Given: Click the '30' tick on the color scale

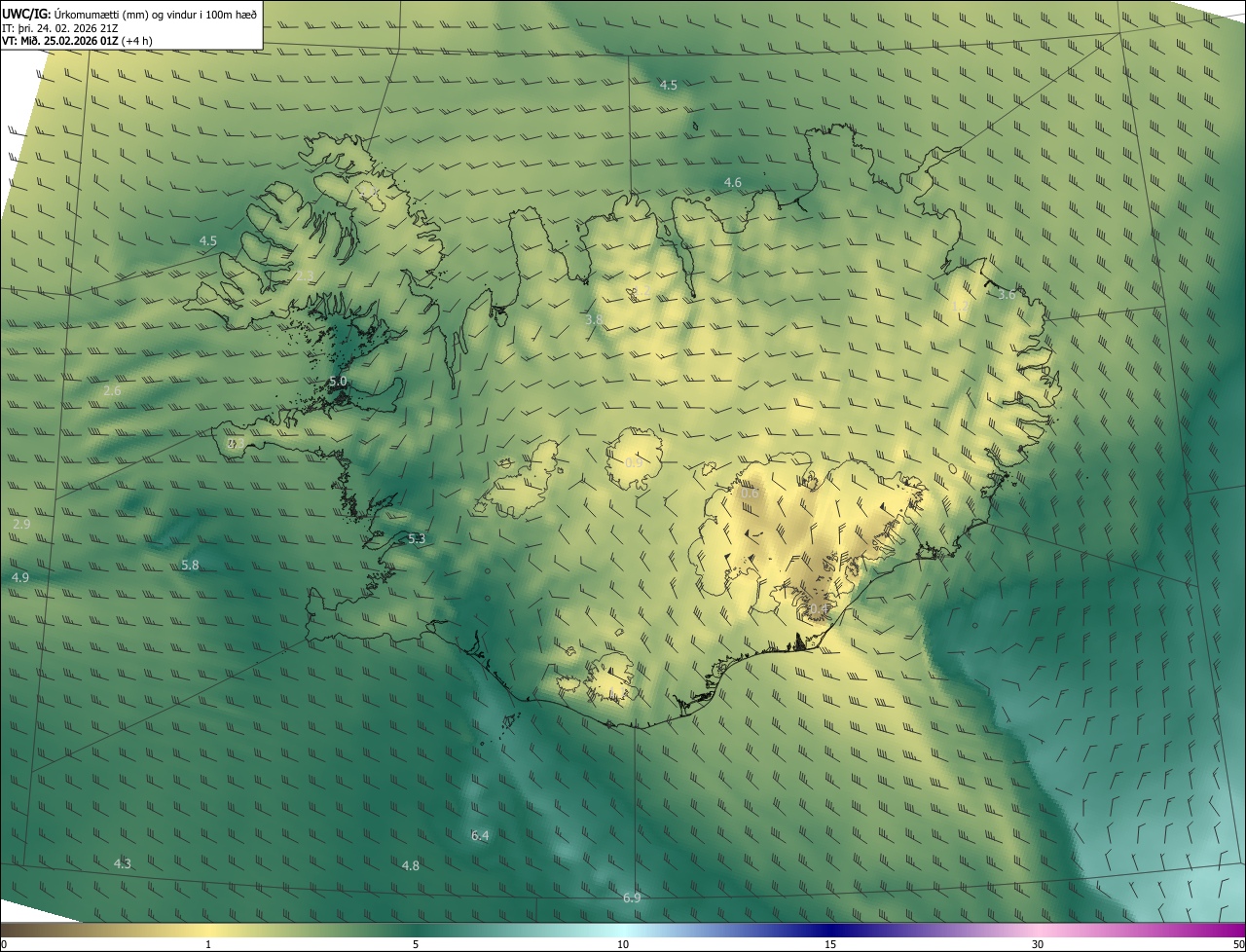Looking at the screenshot, I should point(1038,944).
